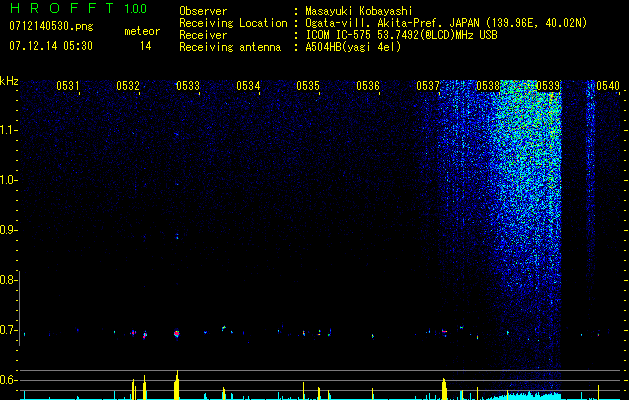The width and height of the screenshot is (629, 400).
Task: Click the bright meteor echo near 0533
Action: (177, 333)
